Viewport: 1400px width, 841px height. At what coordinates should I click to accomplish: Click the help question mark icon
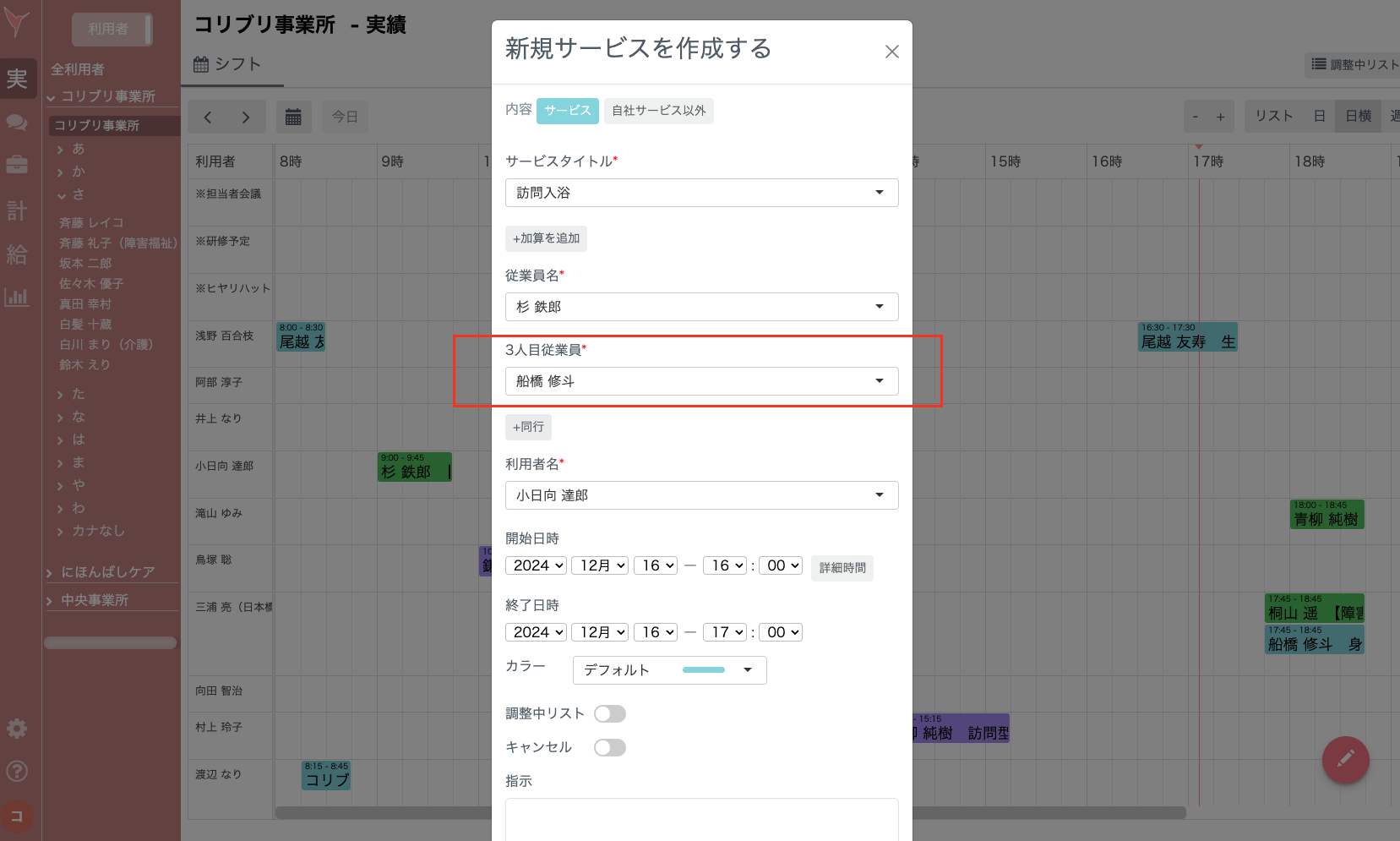[x=17, y=771]
